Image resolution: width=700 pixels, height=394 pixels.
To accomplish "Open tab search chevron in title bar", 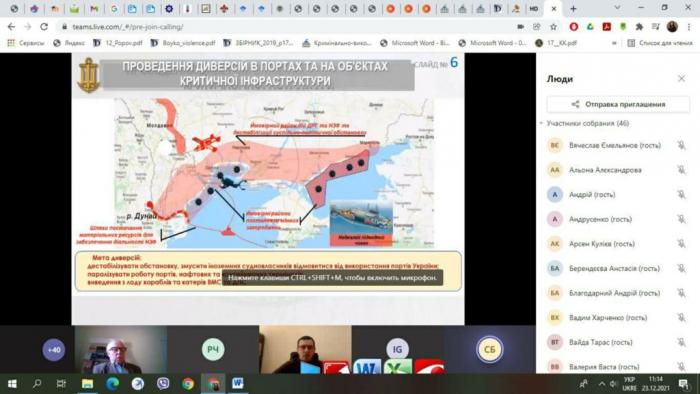I will (617, 8).
